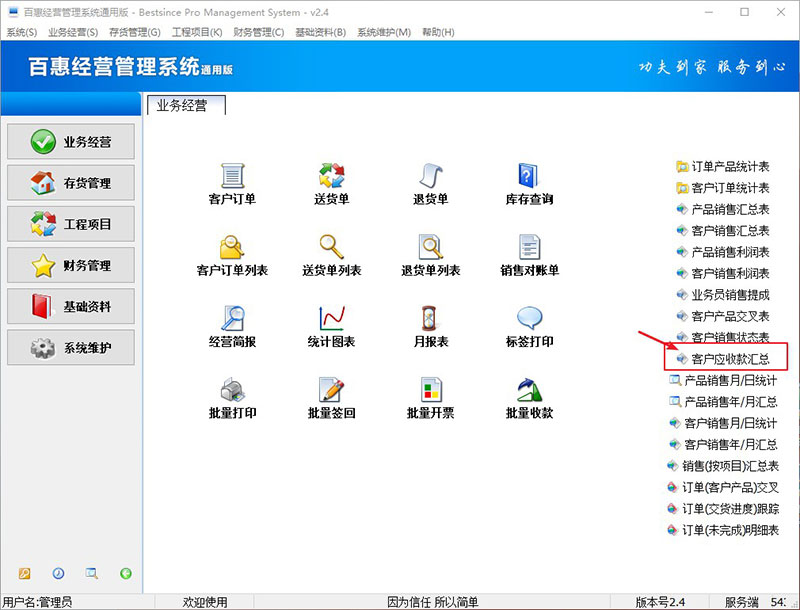Click the key icon at sidebar bottom
This screenshot has width=800, height=610.
tap(24, 573)
